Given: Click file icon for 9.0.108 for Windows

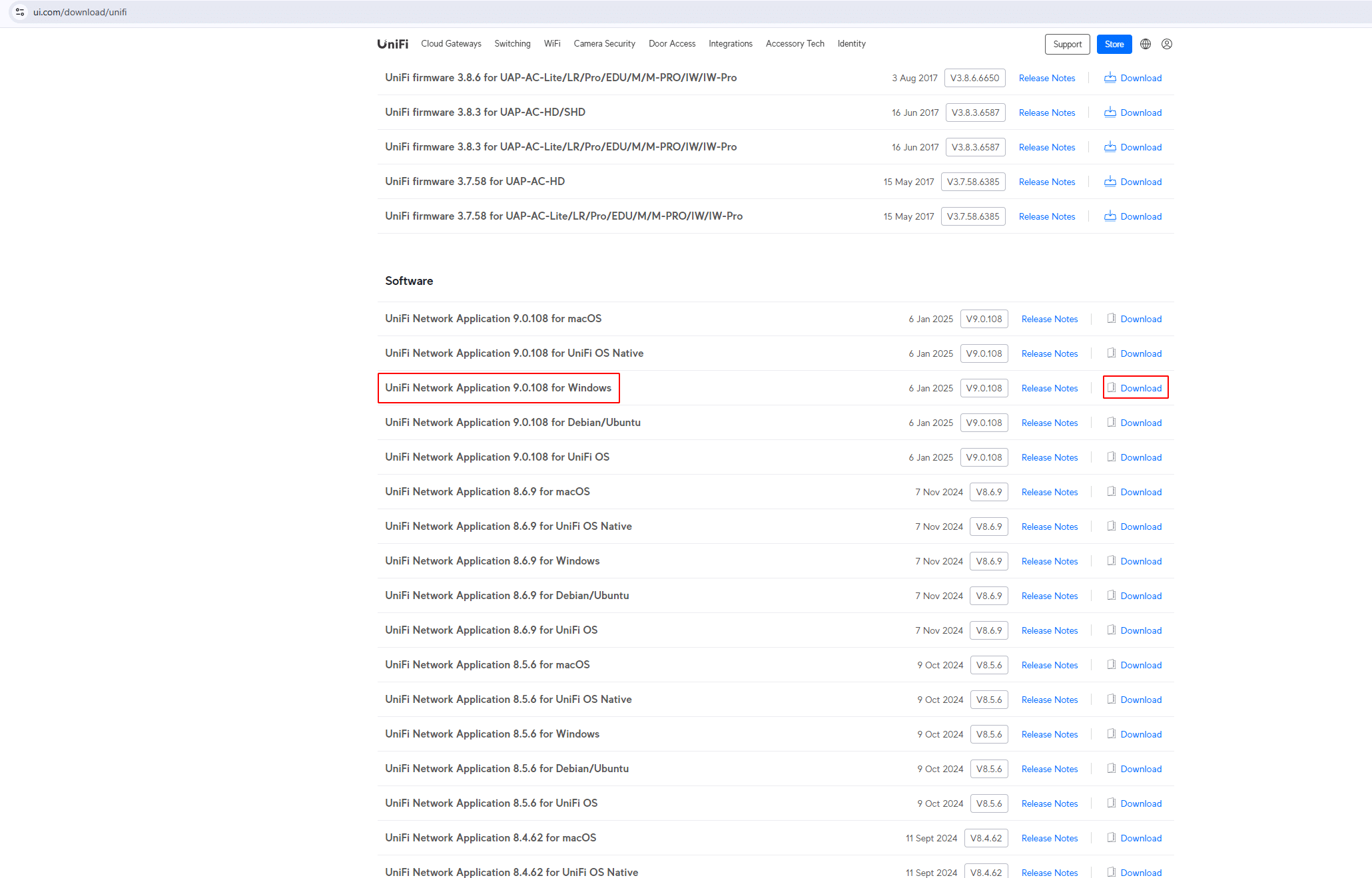Looking at the screenshot, I should tap(1112, 388).
